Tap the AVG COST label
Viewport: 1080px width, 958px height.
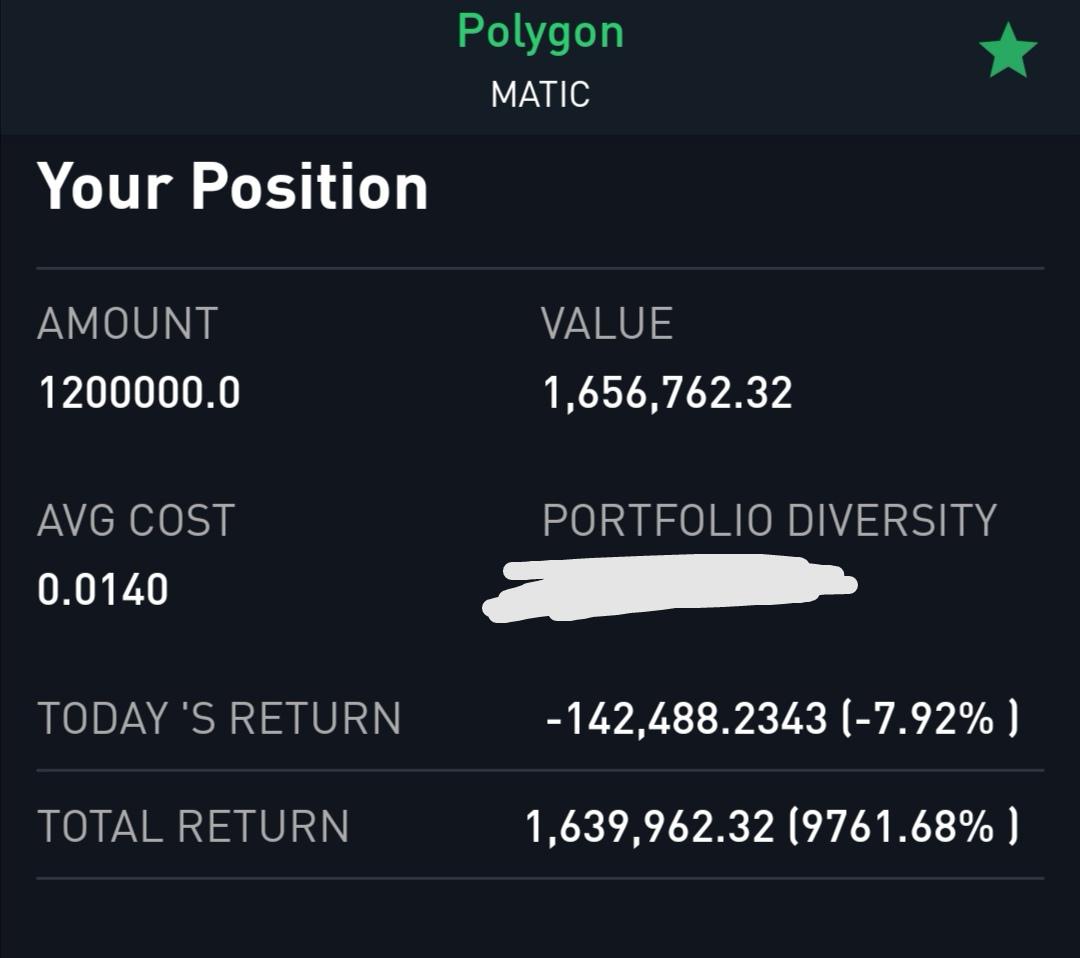pos(135,520)
